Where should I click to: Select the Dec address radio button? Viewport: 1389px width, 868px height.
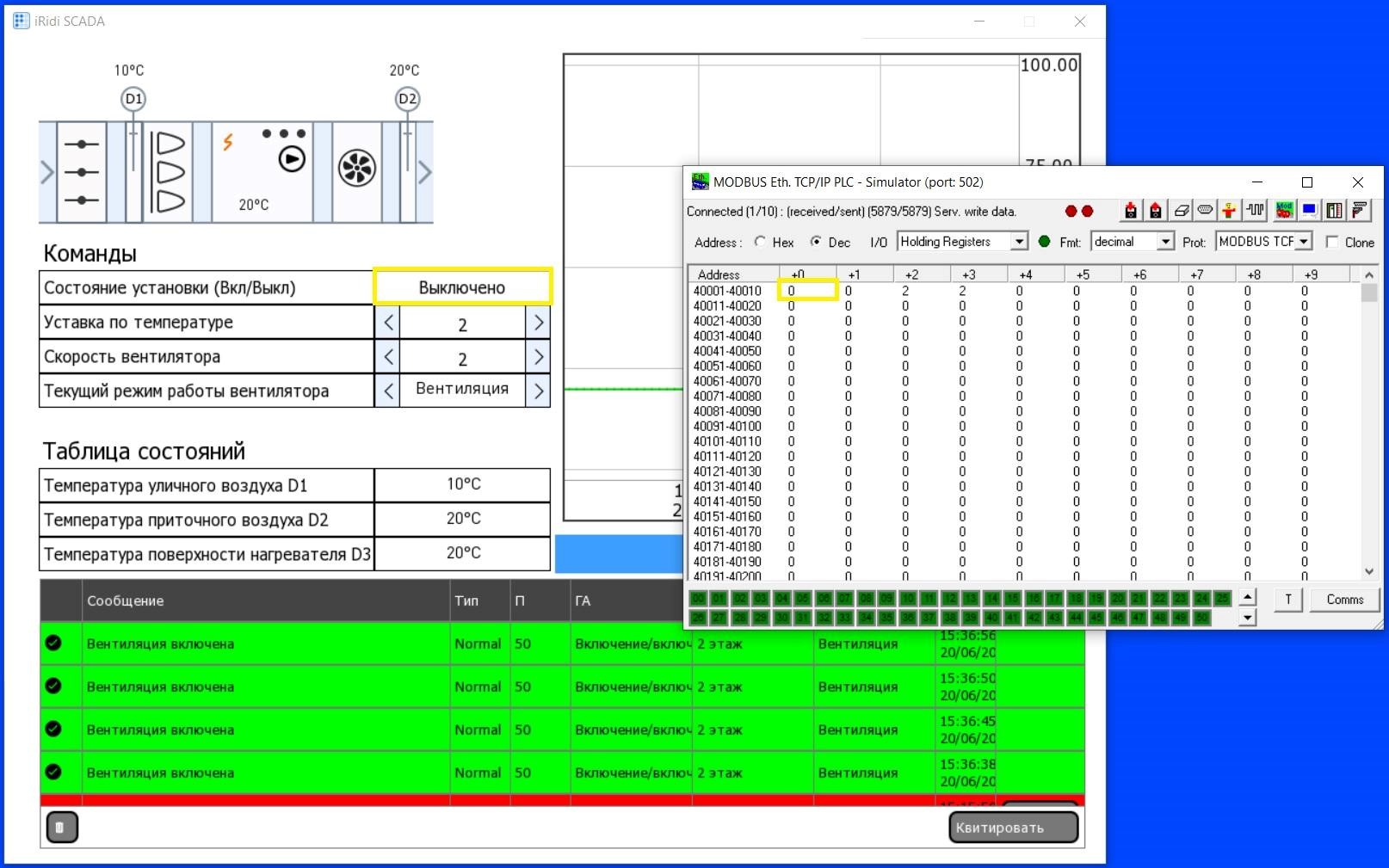pos(815,243)
